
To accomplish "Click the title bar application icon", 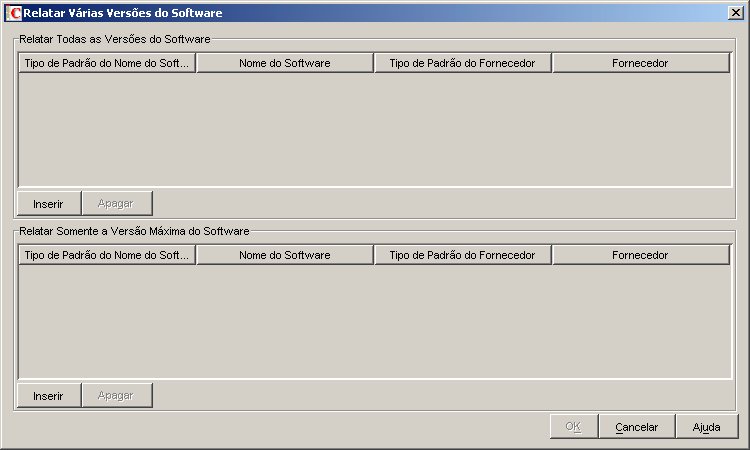I will (14, 13).
